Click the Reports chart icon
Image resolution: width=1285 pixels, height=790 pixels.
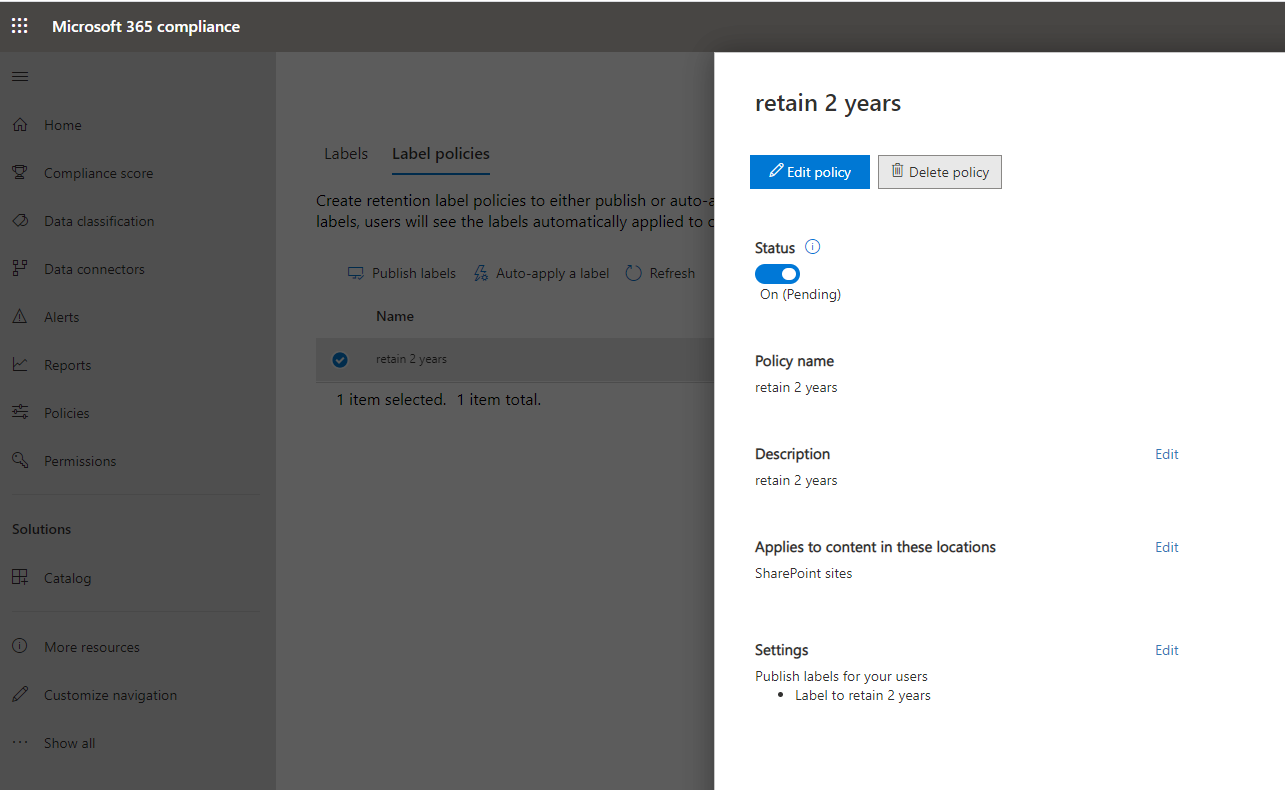[x=20, y=365]
